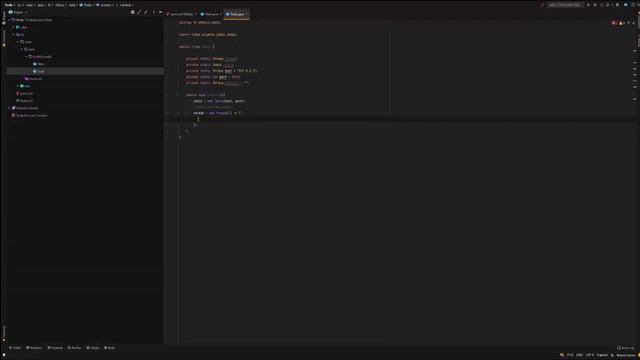This screenshot has width=640, height=360.
Task: Collapse all nodes in Project panel
Action: point(146,12)
